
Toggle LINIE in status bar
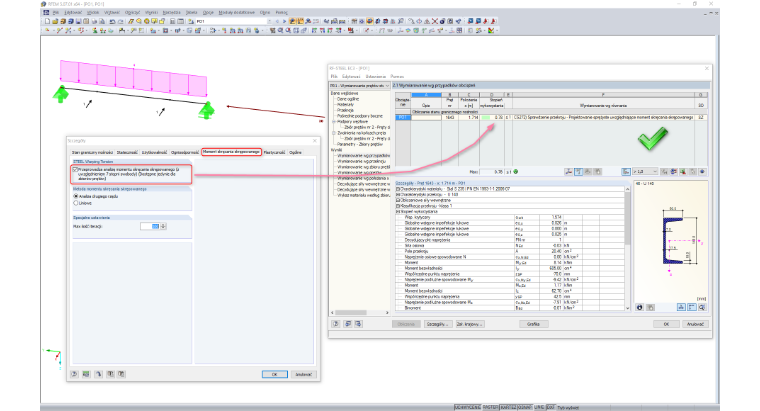tap(539, 407)
